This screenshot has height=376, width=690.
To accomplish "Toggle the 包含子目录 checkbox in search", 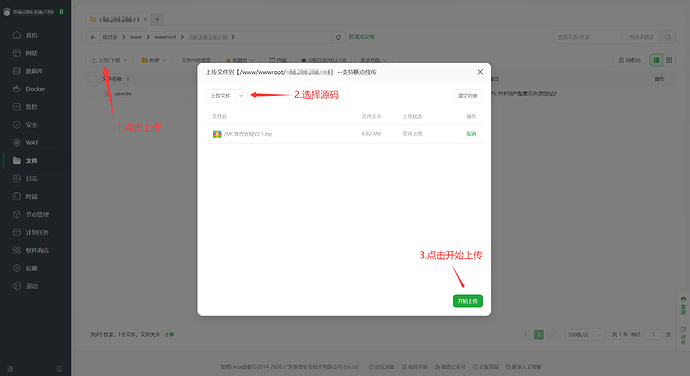I will tap(624, 37).
